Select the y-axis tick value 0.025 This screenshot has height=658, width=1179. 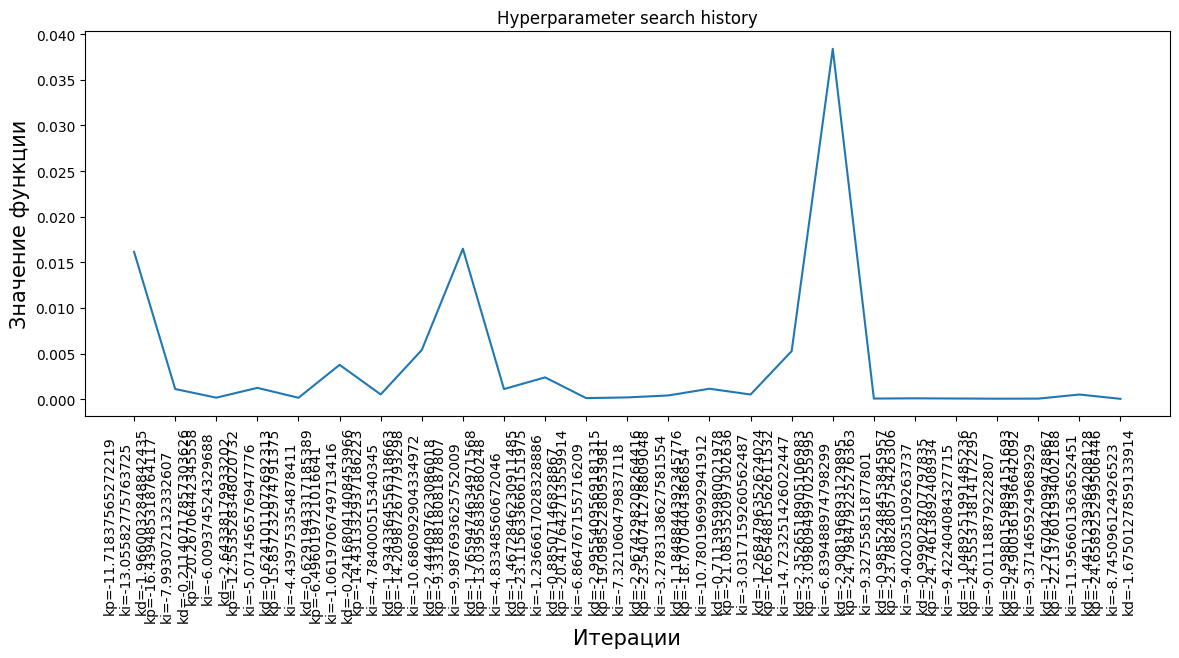pyautogui.click(x=56, y=172)
